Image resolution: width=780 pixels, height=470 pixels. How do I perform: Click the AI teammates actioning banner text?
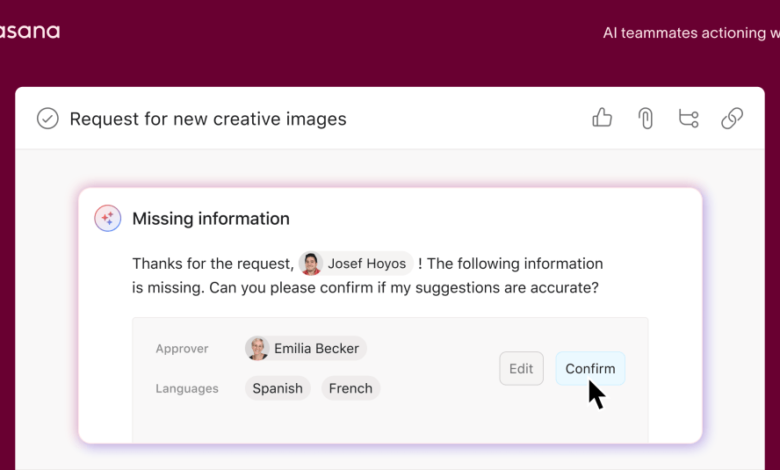(x=691, y=33)
